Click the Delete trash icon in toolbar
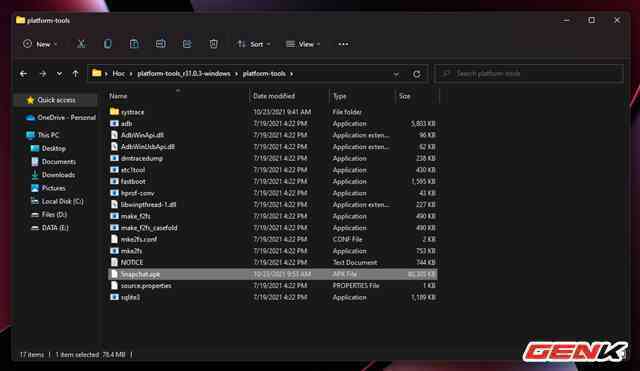The image size is (640, 371). point(213,44)
